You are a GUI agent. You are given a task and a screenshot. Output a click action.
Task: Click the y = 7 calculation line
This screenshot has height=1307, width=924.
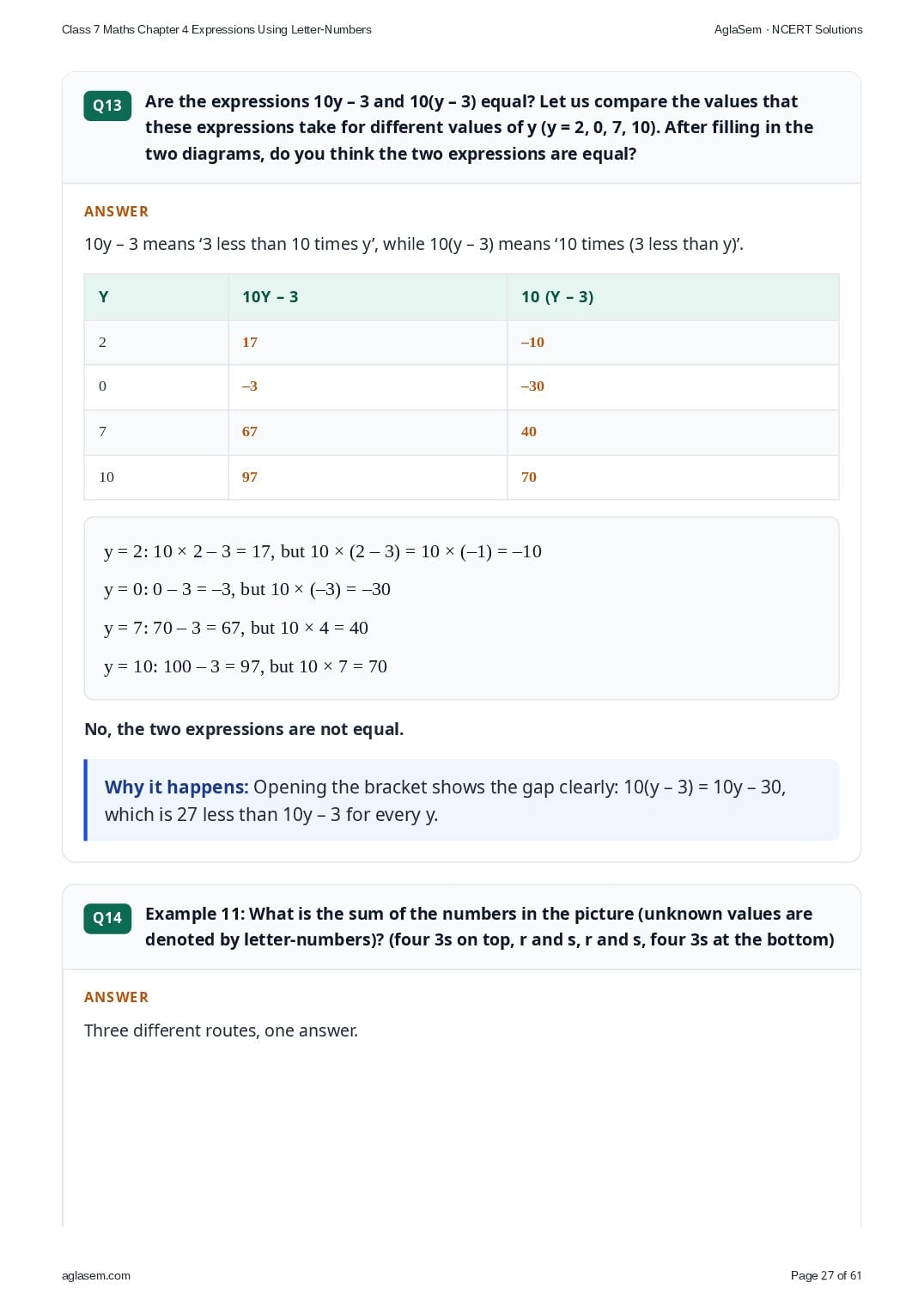[236, 628]
